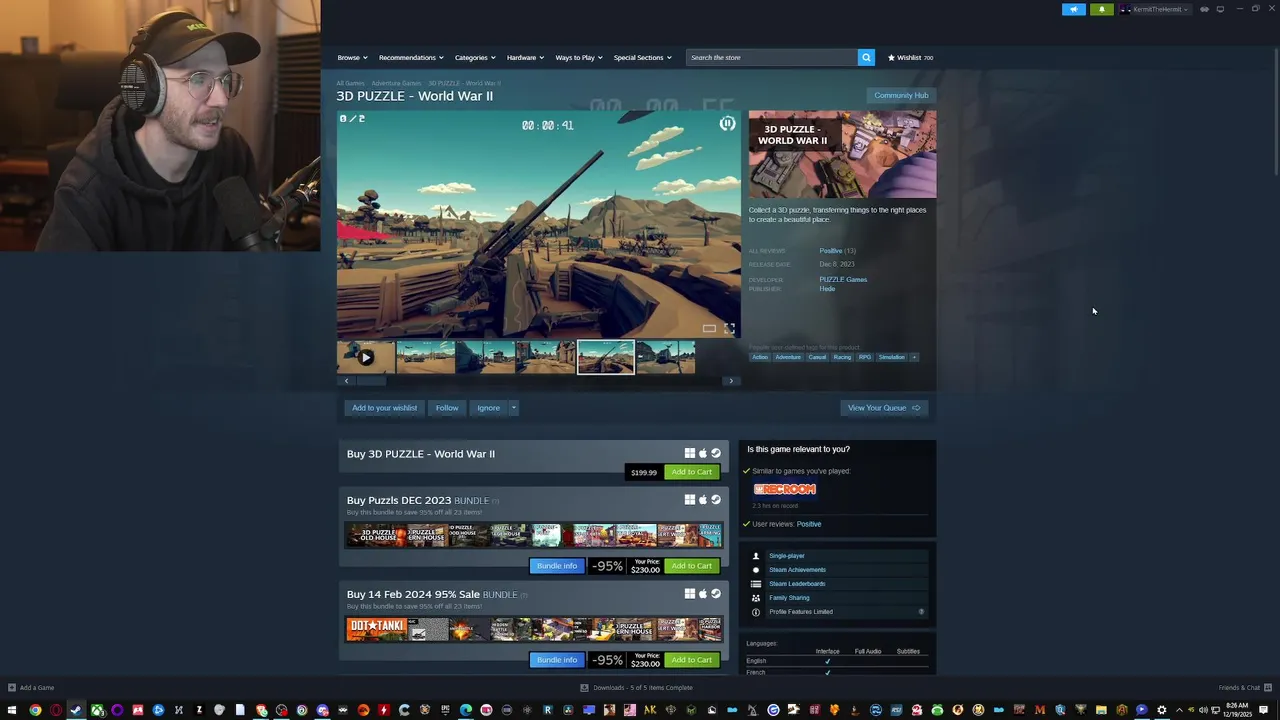Viewport: 1280px width, 720px height.
Task: Click View Your Queue
Action: coord(884,407)
